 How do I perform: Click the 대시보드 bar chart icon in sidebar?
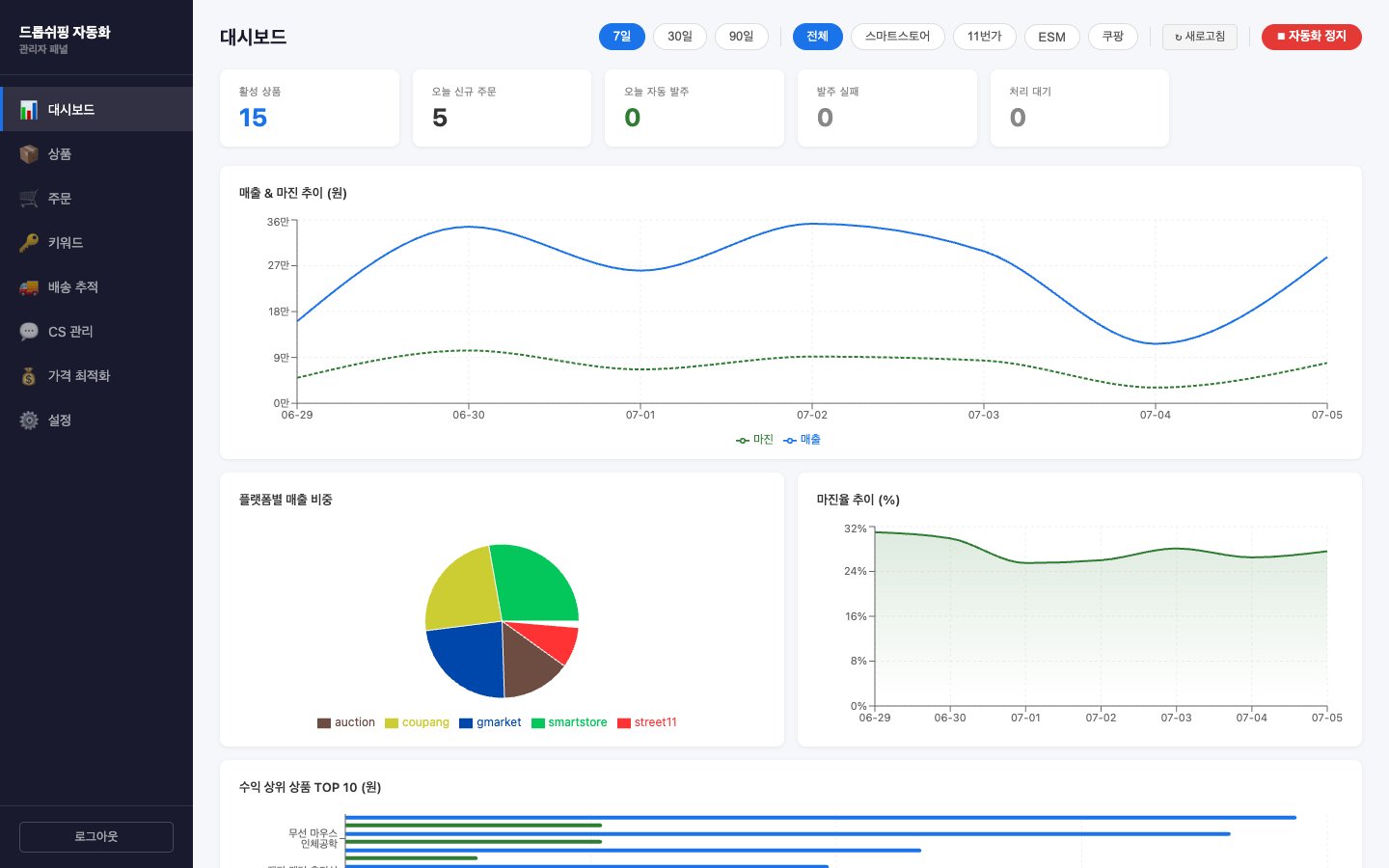click(x=29, y=110)
